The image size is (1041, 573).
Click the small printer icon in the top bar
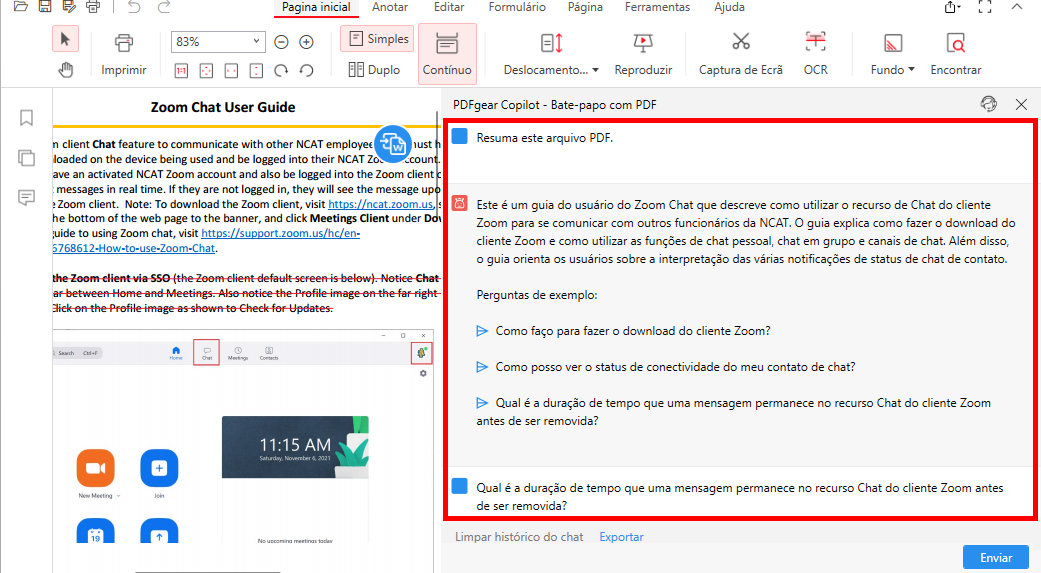coord(93,7)
